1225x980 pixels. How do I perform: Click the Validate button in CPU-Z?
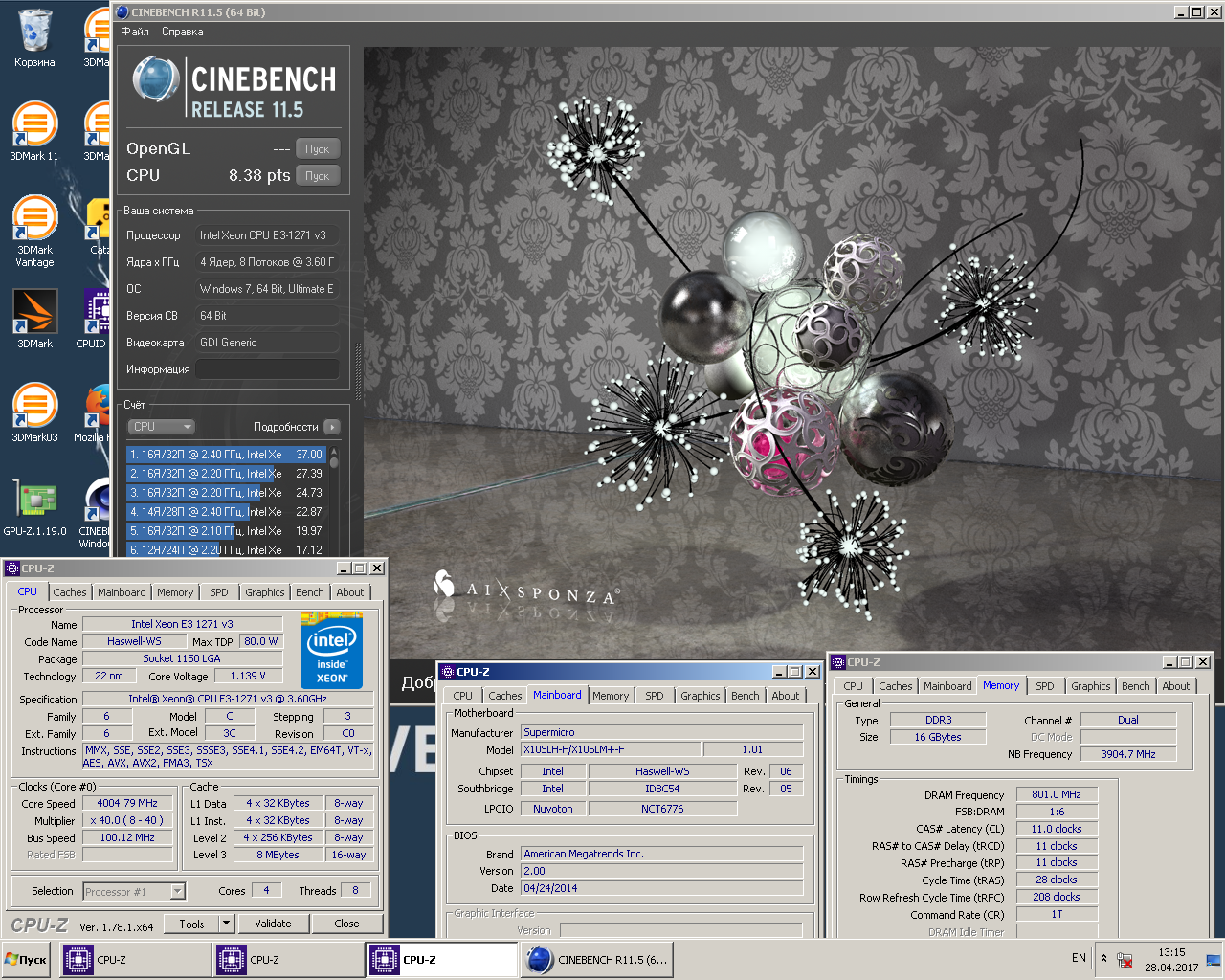click(x=273, y=924)
